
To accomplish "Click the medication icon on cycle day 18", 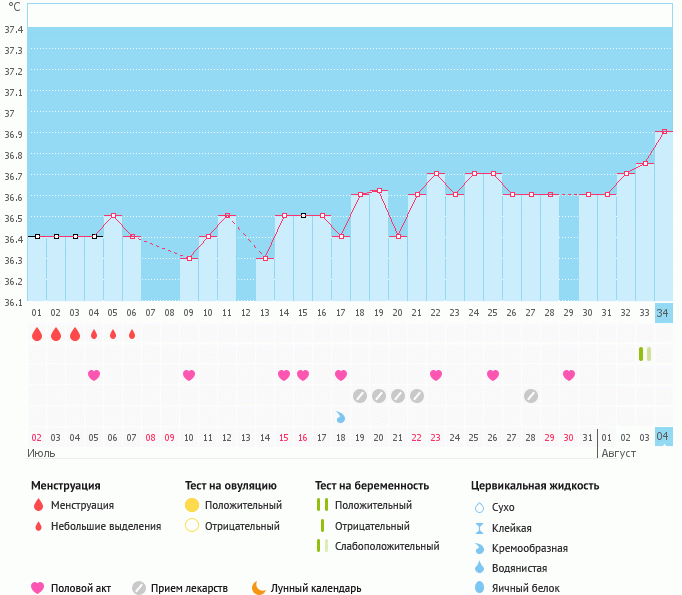I will point(360,396).
